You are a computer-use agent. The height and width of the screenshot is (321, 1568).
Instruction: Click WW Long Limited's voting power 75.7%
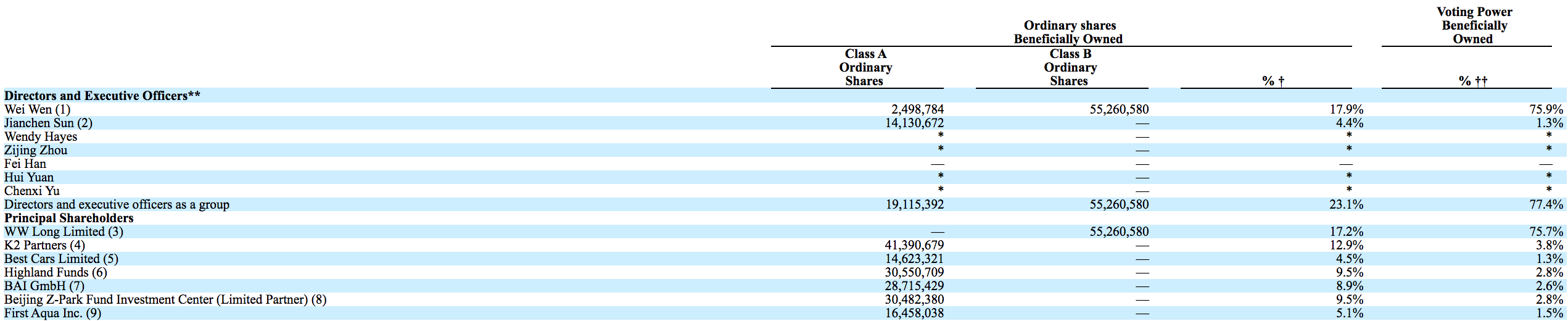pyautogui.click(x=1546, y=231)
